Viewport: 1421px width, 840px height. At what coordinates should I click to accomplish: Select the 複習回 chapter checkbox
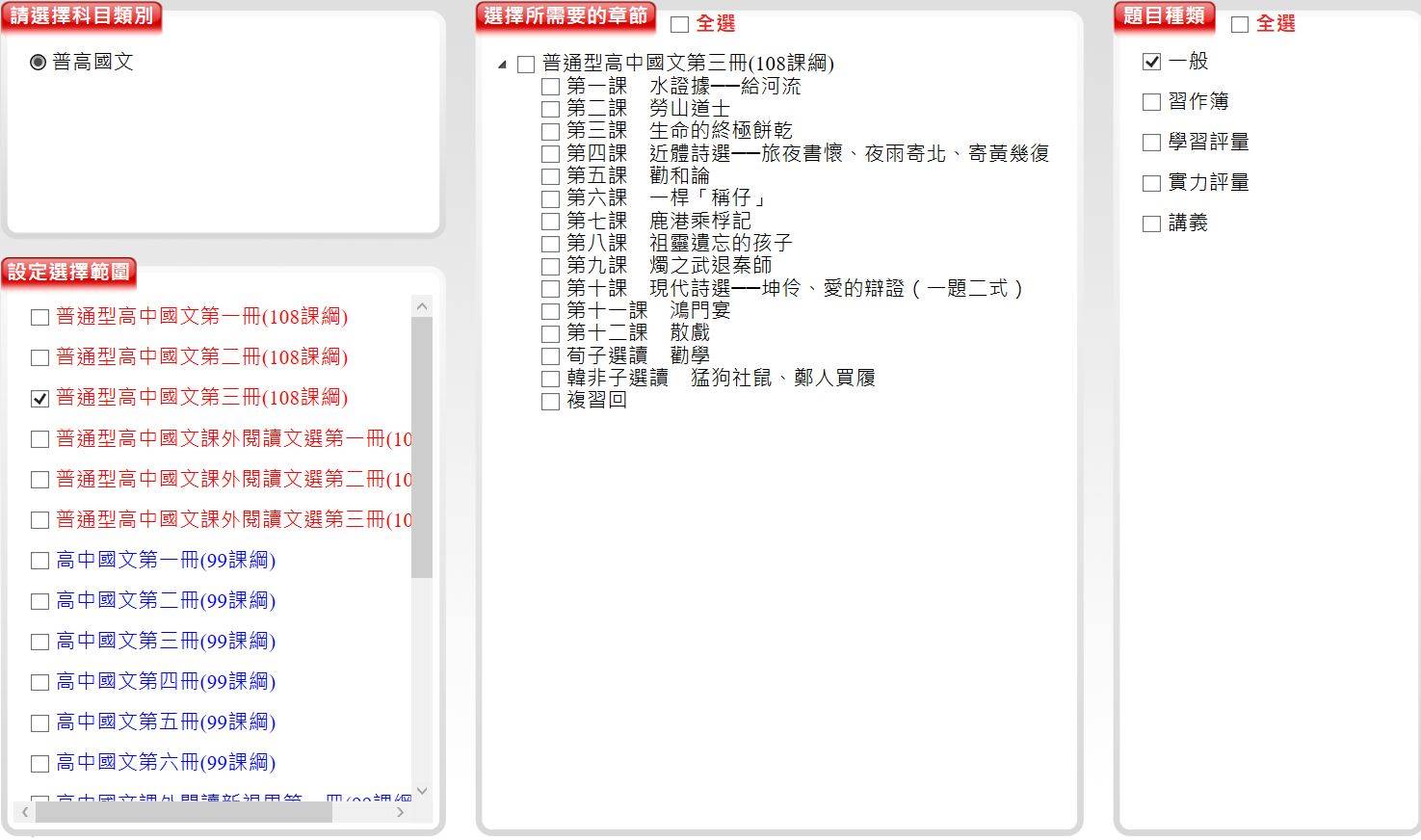coord(550,401)
